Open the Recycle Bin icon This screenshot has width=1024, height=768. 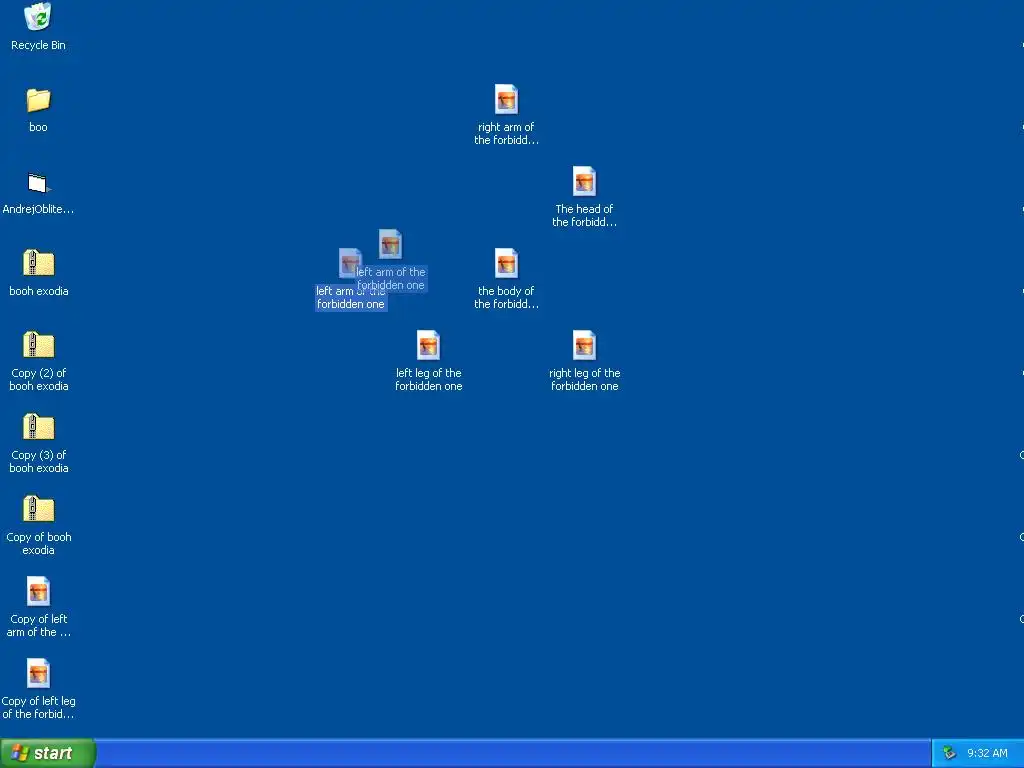coord(38,17)
